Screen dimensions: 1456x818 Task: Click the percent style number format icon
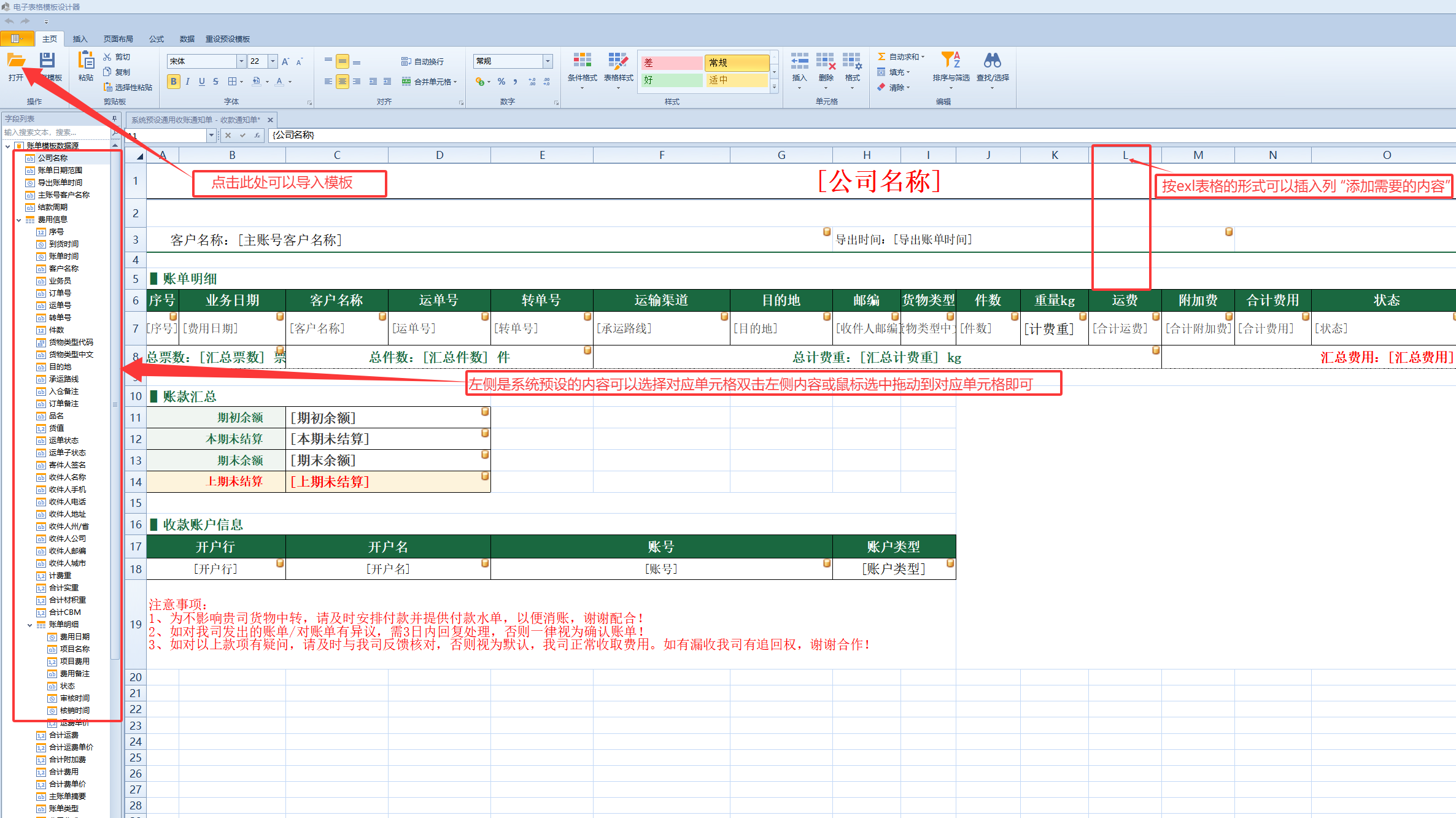501,81
